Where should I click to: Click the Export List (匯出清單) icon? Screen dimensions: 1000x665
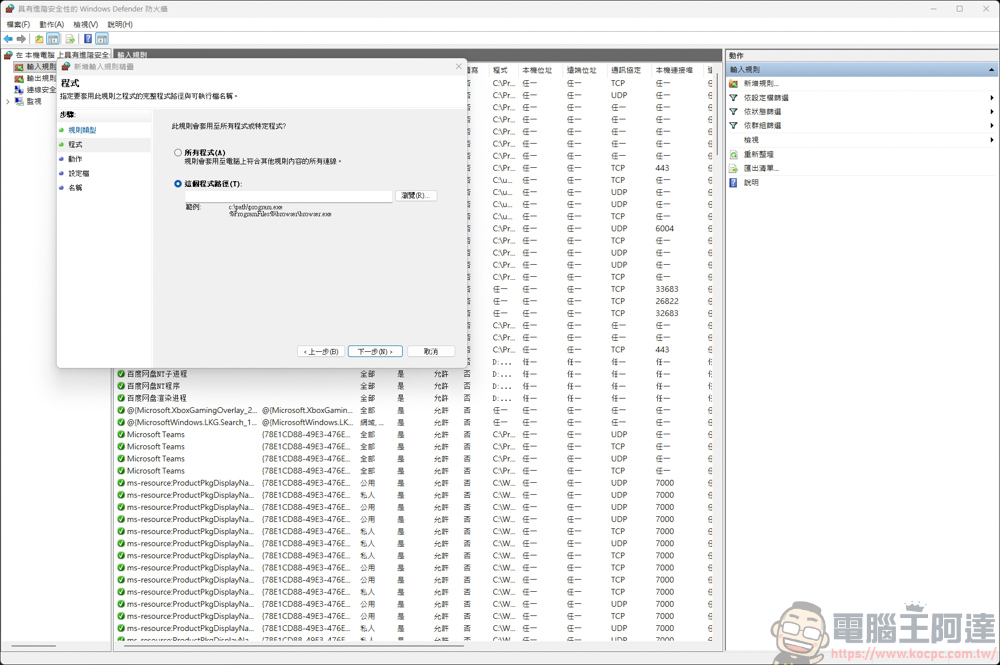(735, 168)
